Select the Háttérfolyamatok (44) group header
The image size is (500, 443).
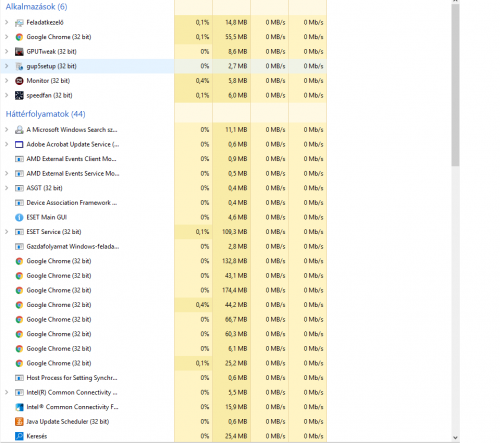click(x=46, y=114)
